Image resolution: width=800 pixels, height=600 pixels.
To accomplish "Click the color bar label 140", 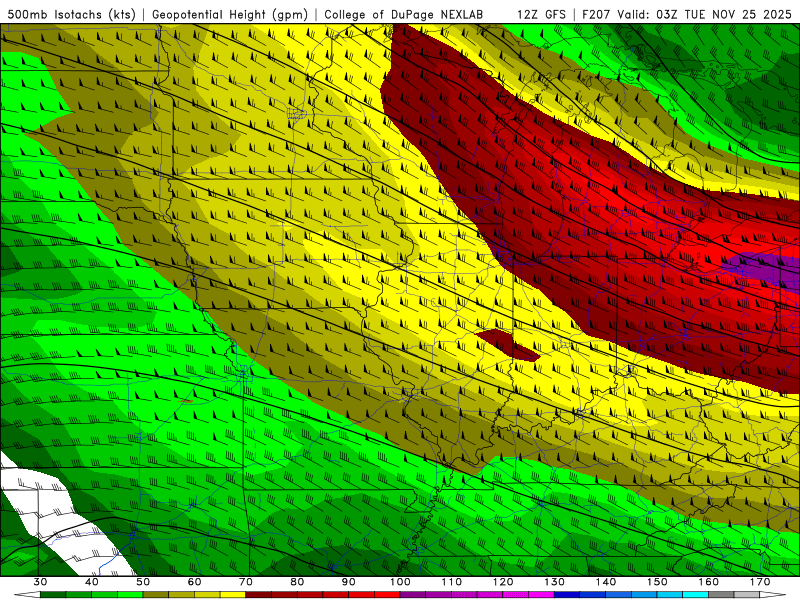I will click(606, 582).
